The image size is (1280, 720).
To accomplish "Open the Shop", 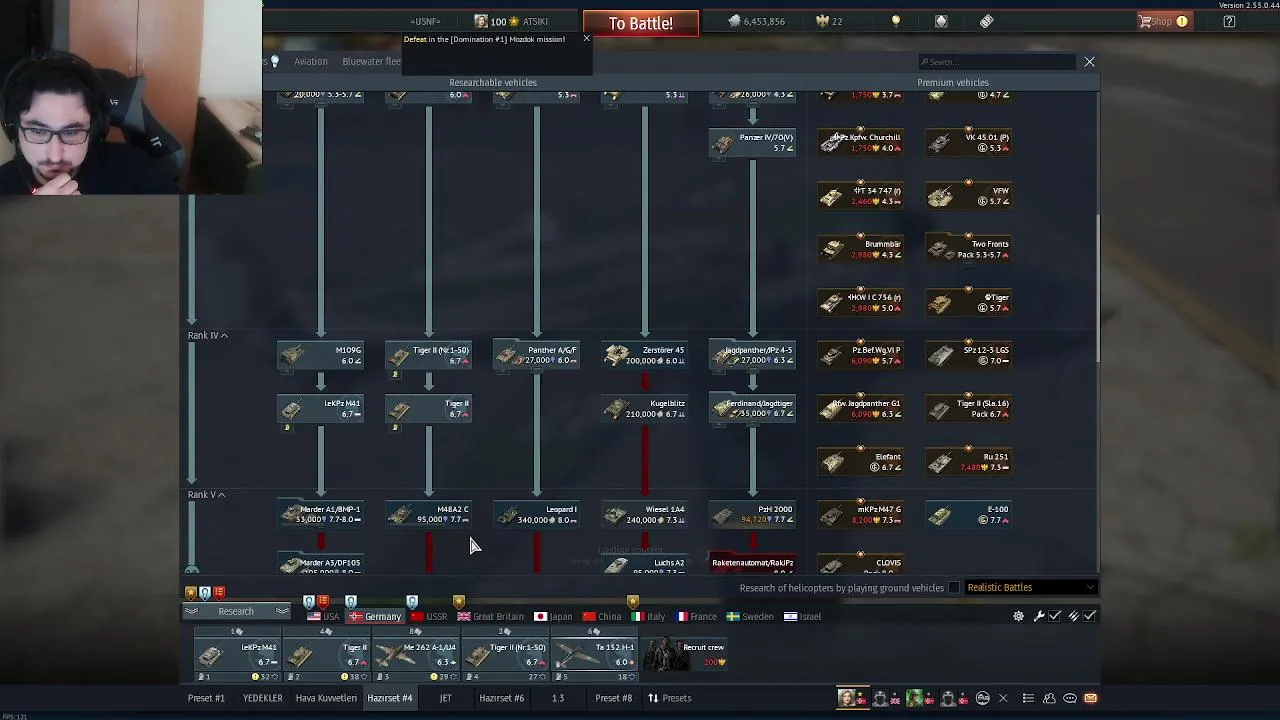I will pyautogui.click(x=1163, y=21).
